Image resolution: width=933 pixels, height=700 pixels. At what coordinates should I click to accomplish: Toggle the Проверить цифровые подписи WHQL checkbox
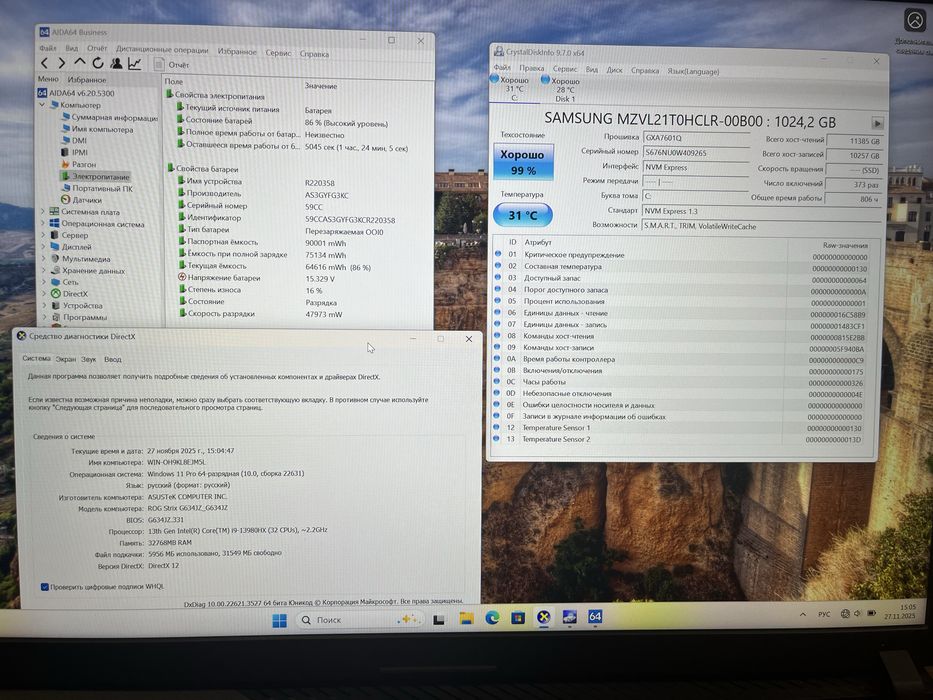[x=45, y=587]
